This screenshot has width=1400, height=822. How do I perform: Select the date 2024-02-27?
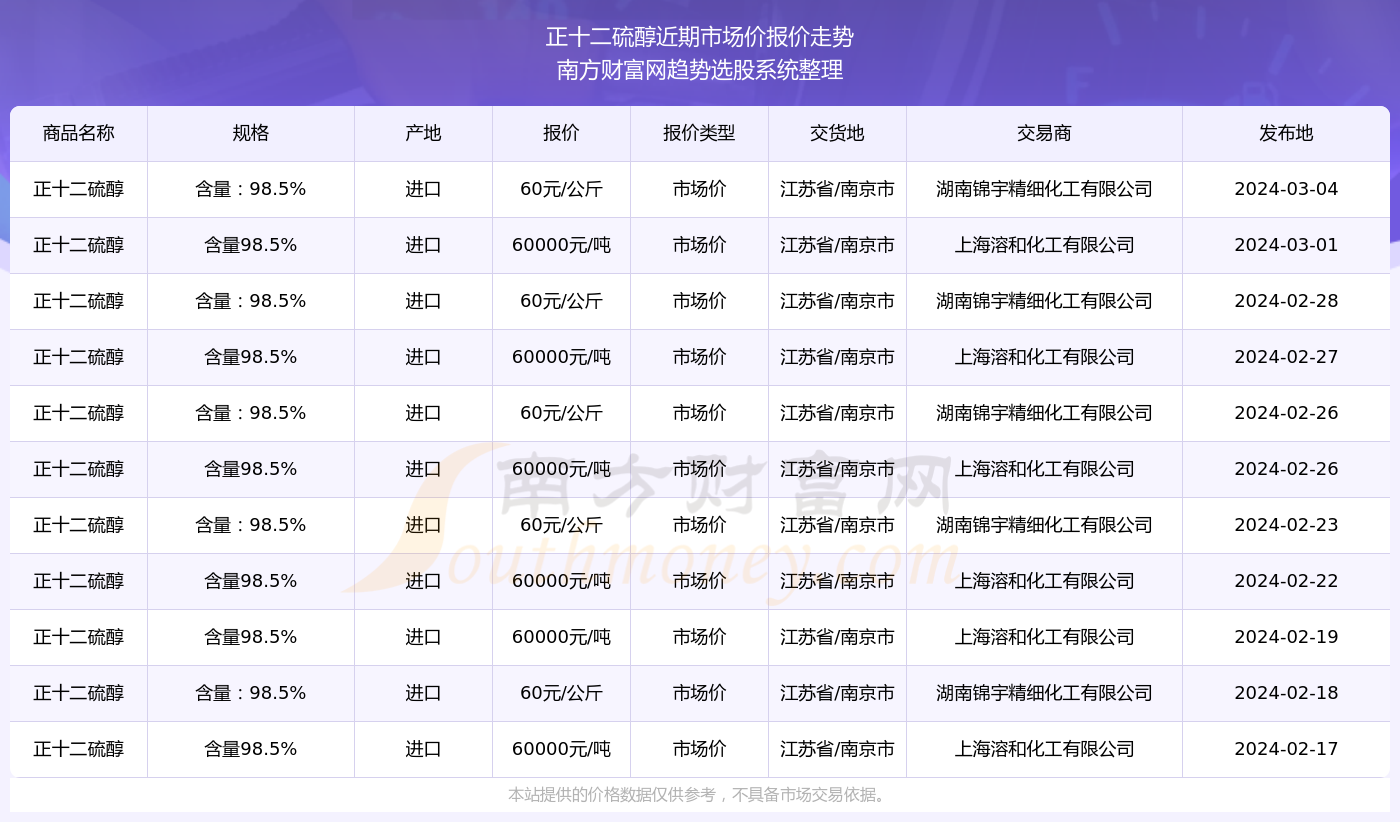1286,357
